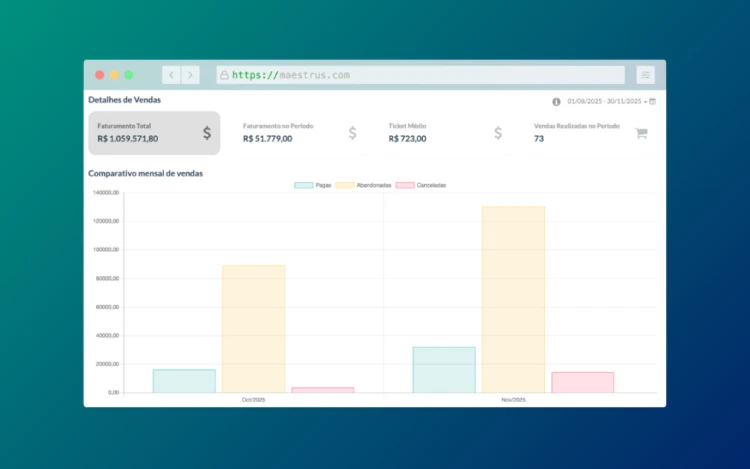This screenshot has height=469, width=750.
Task: Open the date range 01/08/2025 - 30/11/2025 dropdown
Action: tap(606, 101)
